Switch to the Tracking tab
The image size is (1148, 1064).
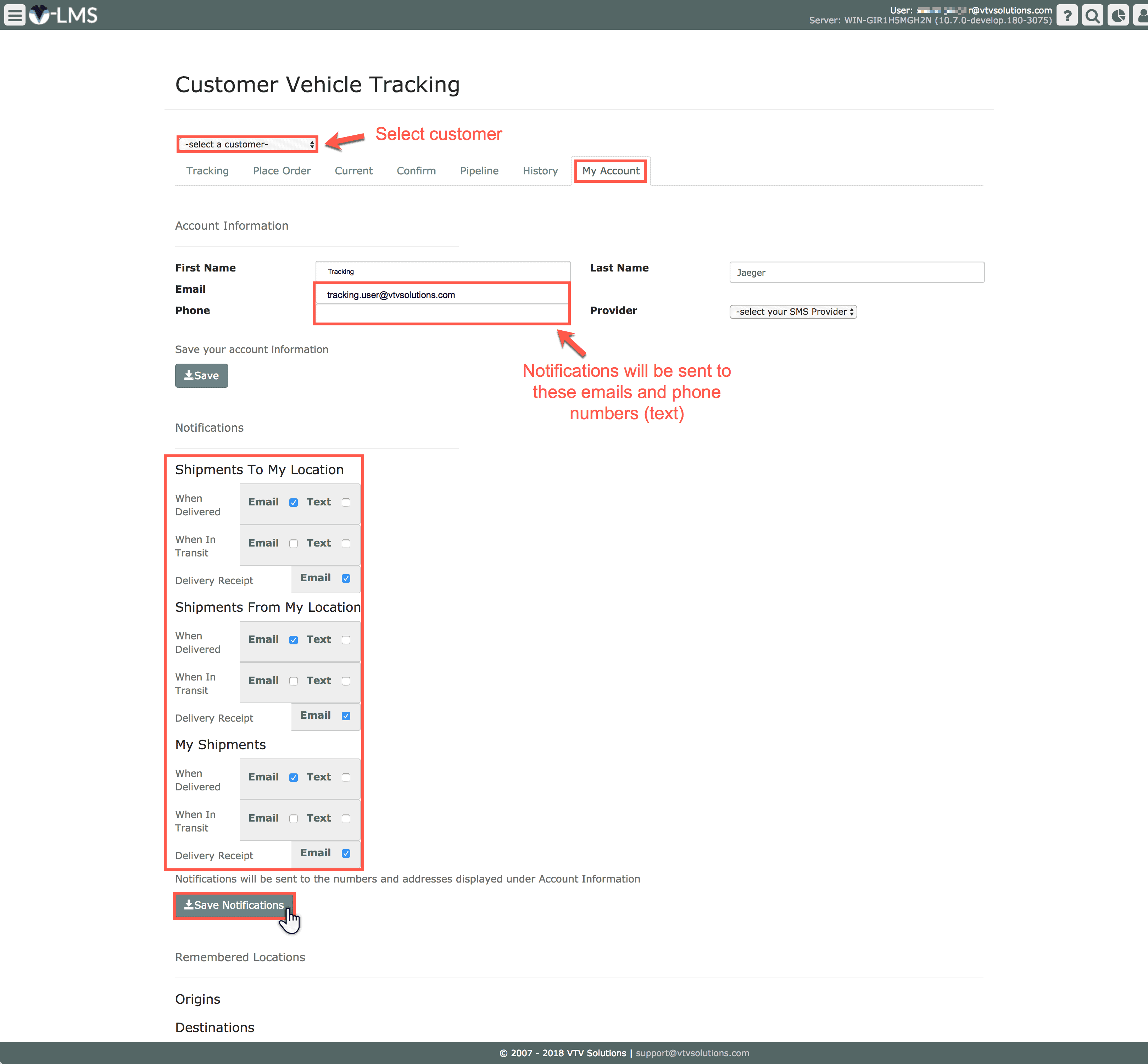coord(207,171)
